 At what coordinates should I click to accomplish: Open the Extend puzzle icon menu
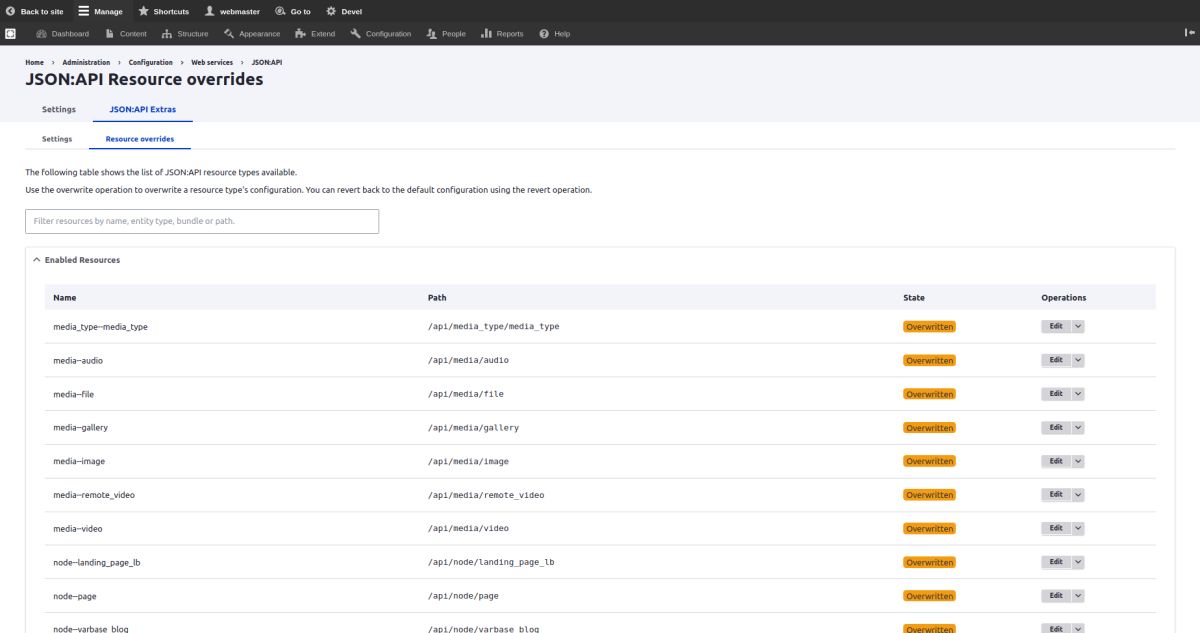[300, 33]
